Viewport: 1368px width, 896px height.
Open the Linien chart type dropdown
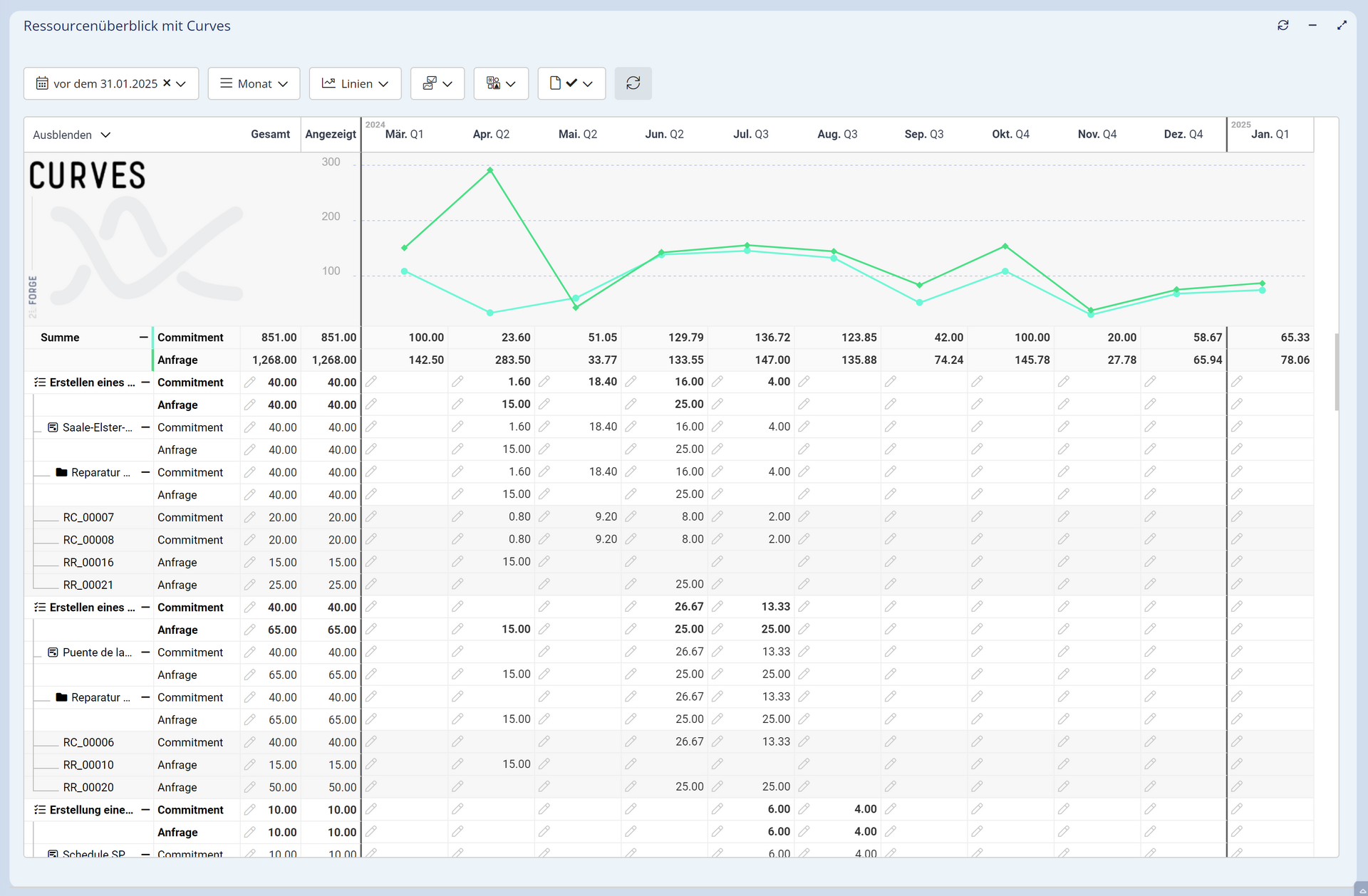click(x=355, y=83)
